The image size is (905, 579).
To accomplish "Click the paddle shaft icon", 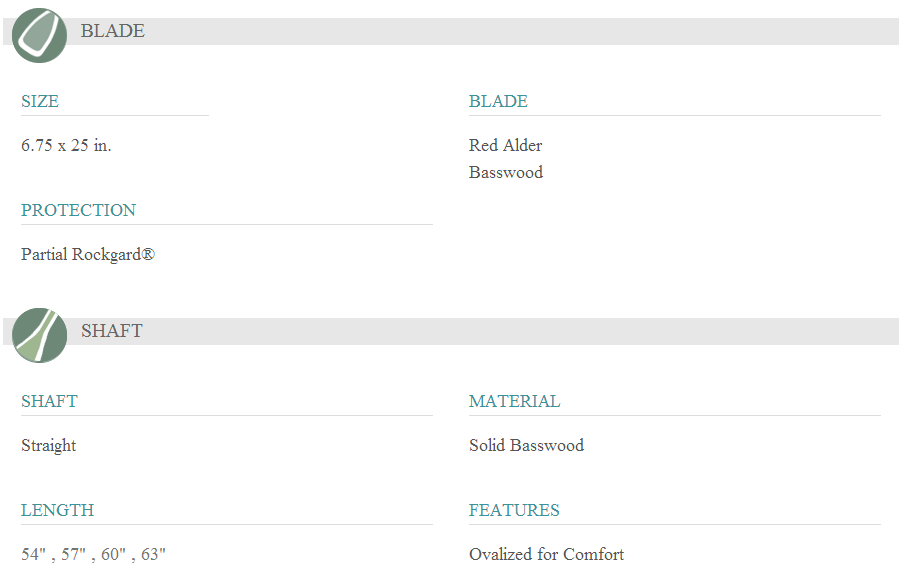I will coord(40,335).
